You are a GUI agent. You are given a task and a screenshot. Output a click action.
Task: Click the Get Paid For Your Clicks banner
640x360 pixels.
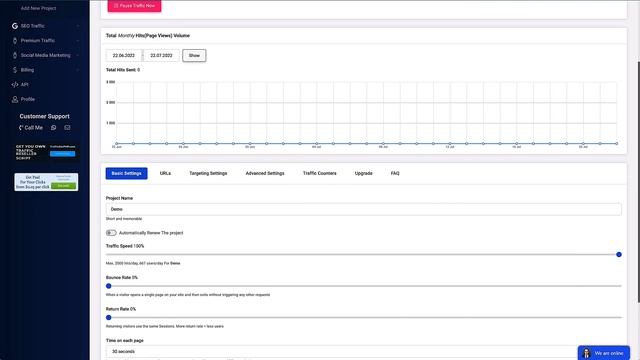46,182
